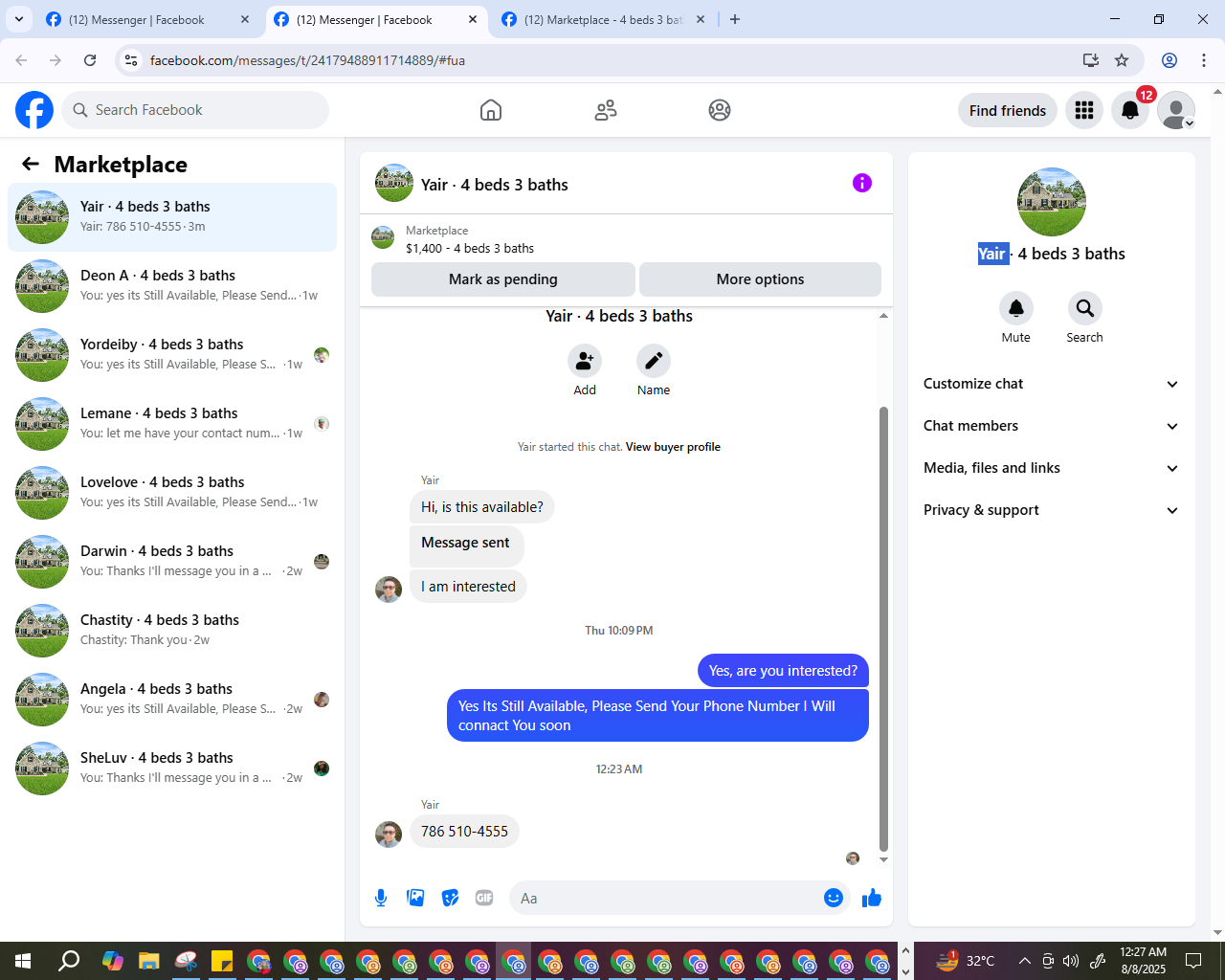1225x980 pixels.
Task: Click the back arrow next to Marketplace
Action: (31, 164)
